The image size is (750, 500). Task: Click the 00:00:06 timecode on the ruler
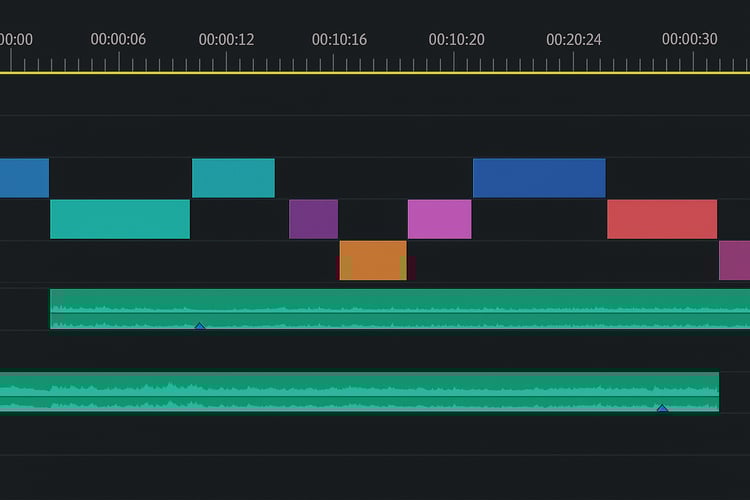[118, 39]
